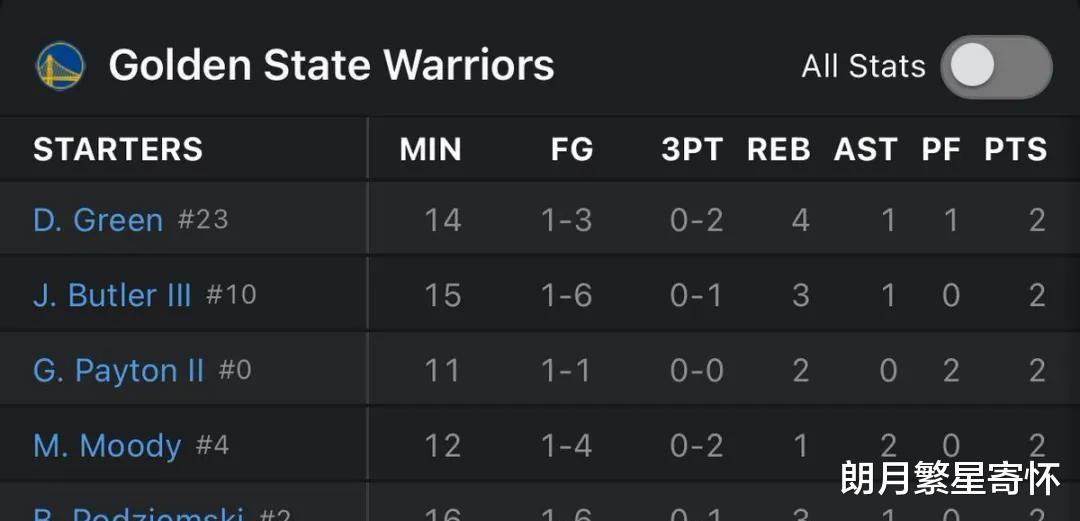Click the Golden State Warriors logo icon
This screenshot has width=1080, height=521.
[61, 66]
